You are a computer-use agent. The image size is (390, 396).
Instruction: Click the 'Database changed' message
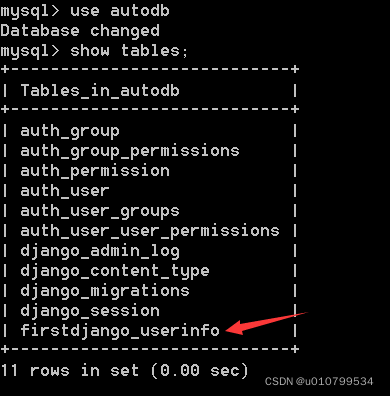tap(80, 31)
